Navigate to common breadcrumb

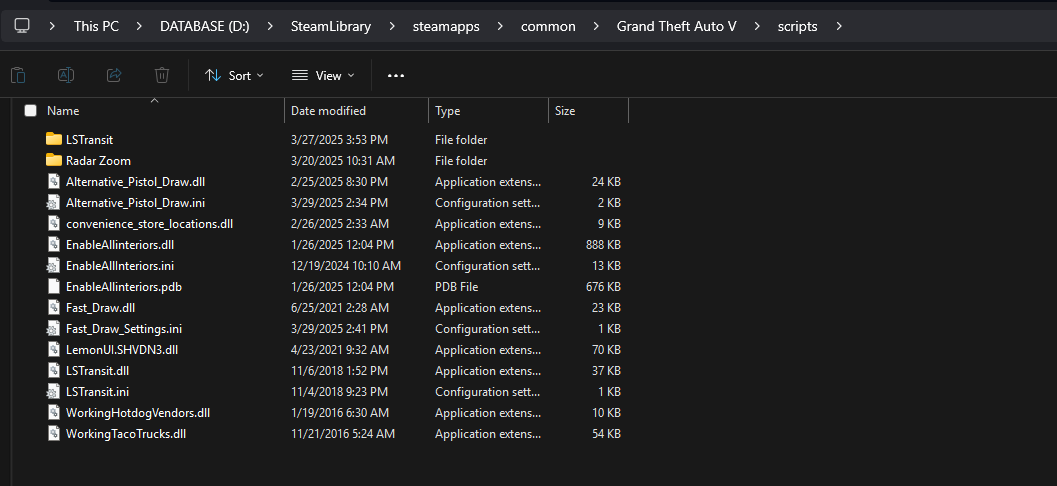coord(548,26)
